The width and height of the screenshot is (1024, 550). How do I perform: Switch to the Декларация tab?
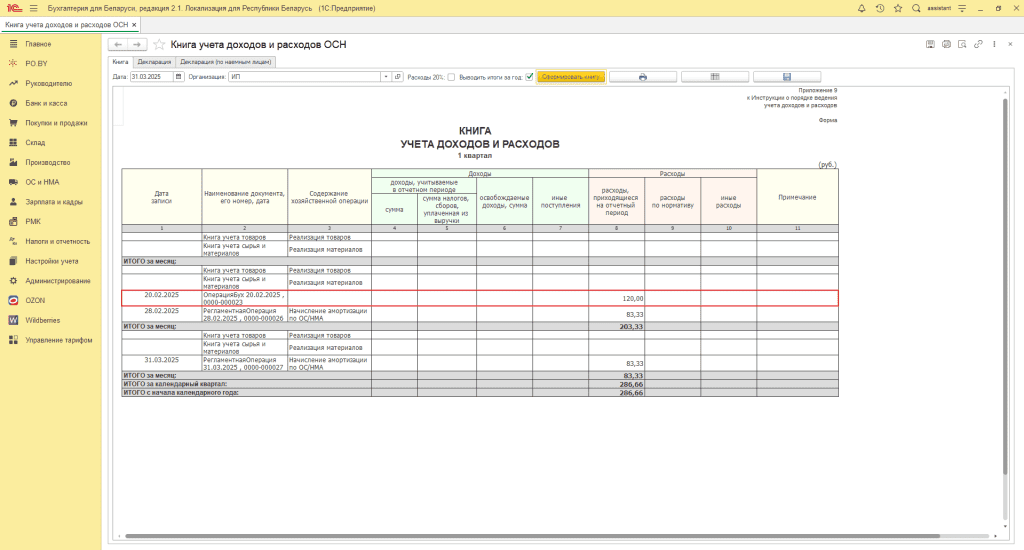pyautogui.click(x=154, y=62)
